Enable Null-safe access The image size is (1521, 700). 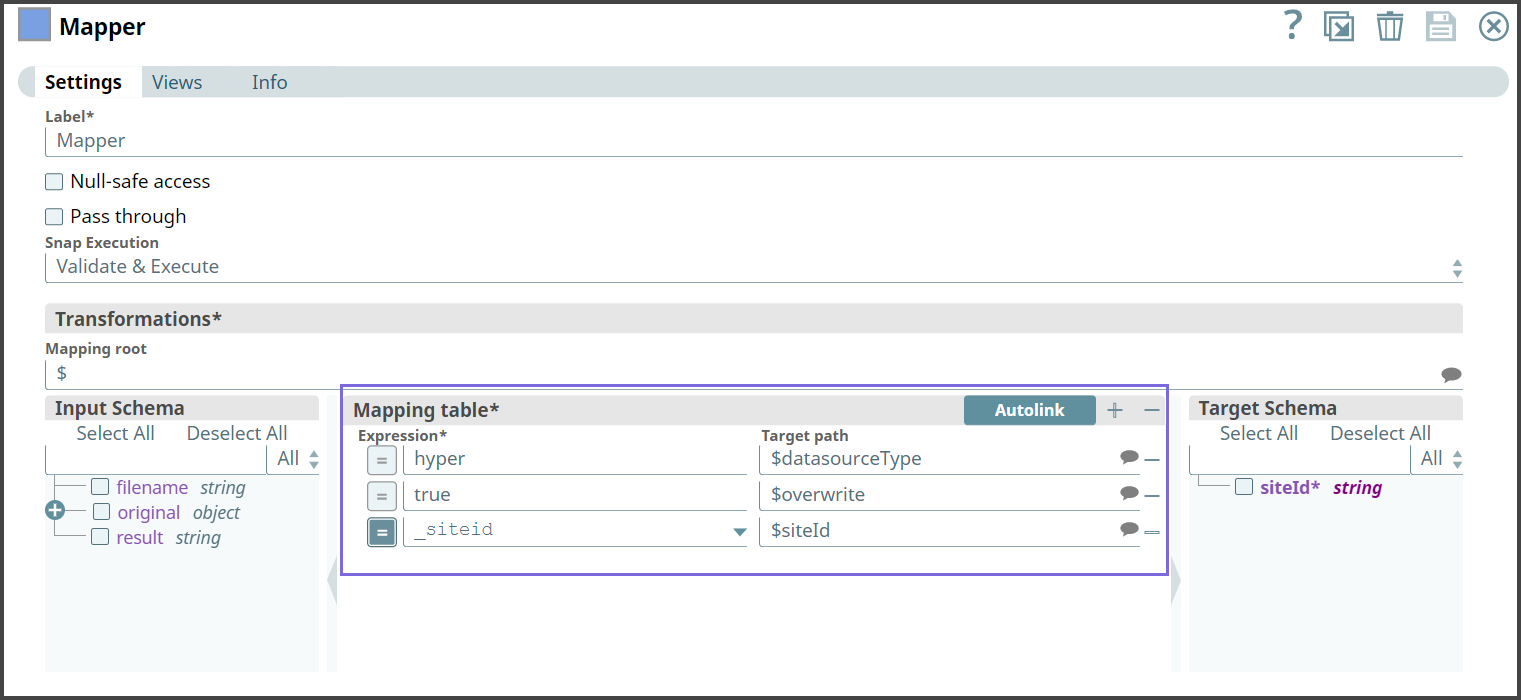[x=54, y=181]
